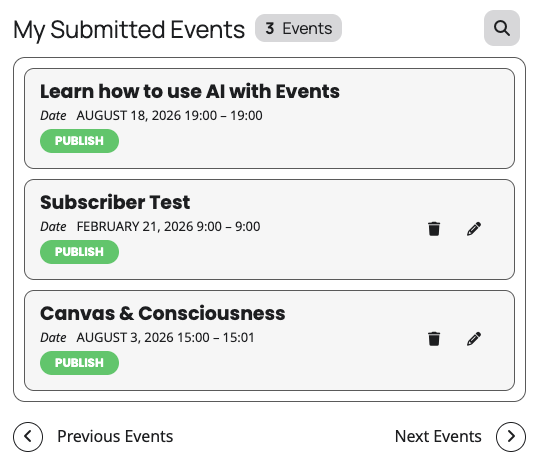538x469 pixels.
Task: Delete the Canvas & Consciousness event
Action: click(434, 339)
